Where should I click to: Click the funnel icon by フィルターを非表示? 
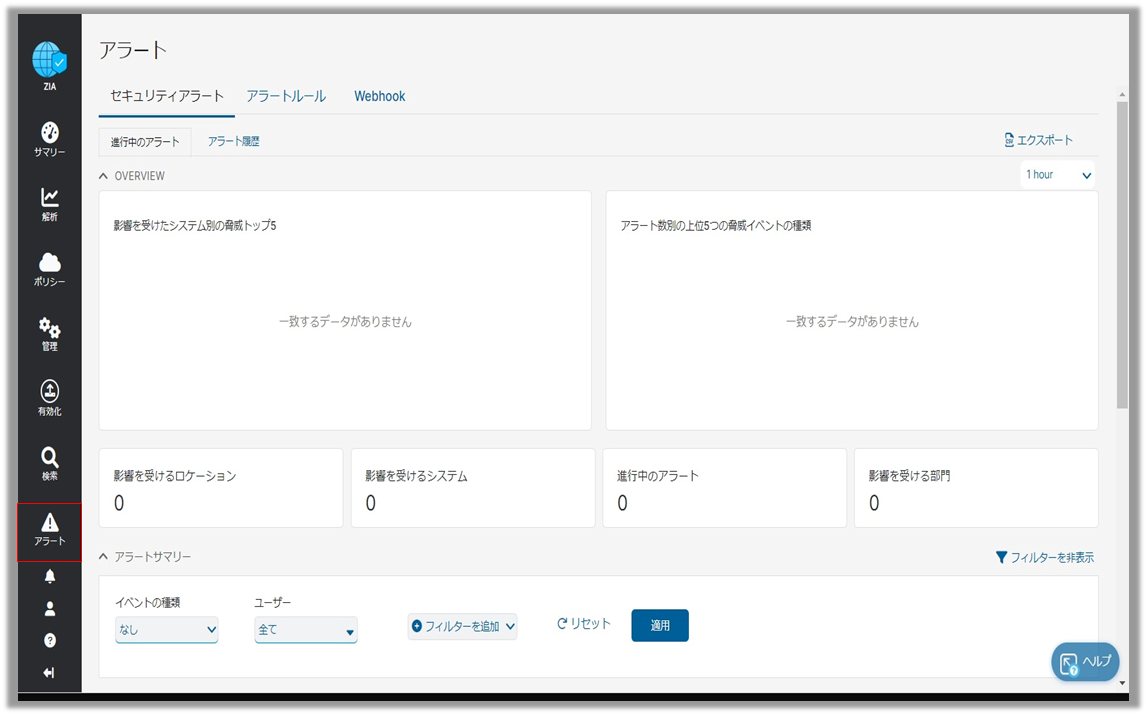[x=1001, y=557]
